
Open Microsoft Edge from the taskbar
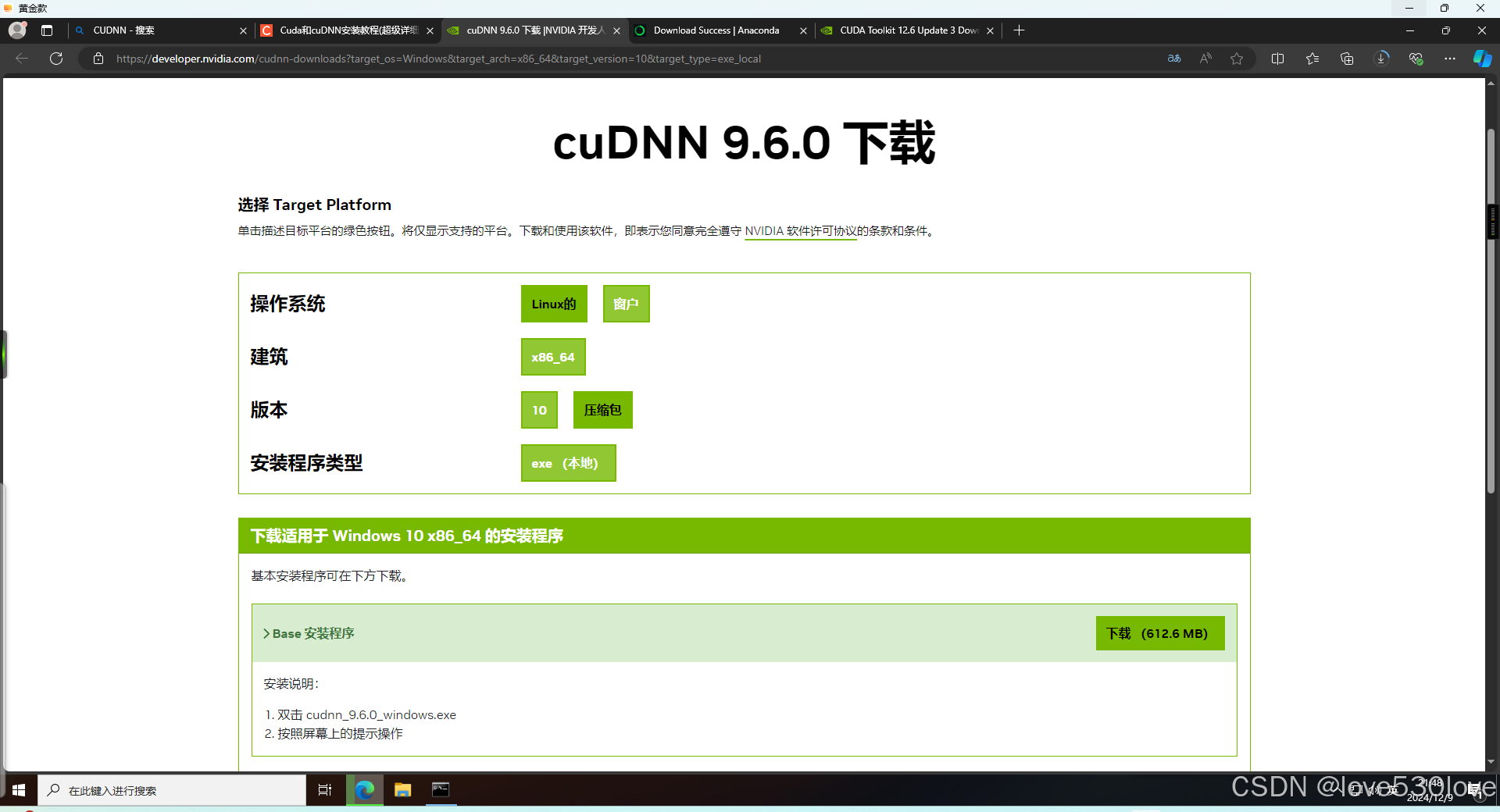click(x=364, y=790)
